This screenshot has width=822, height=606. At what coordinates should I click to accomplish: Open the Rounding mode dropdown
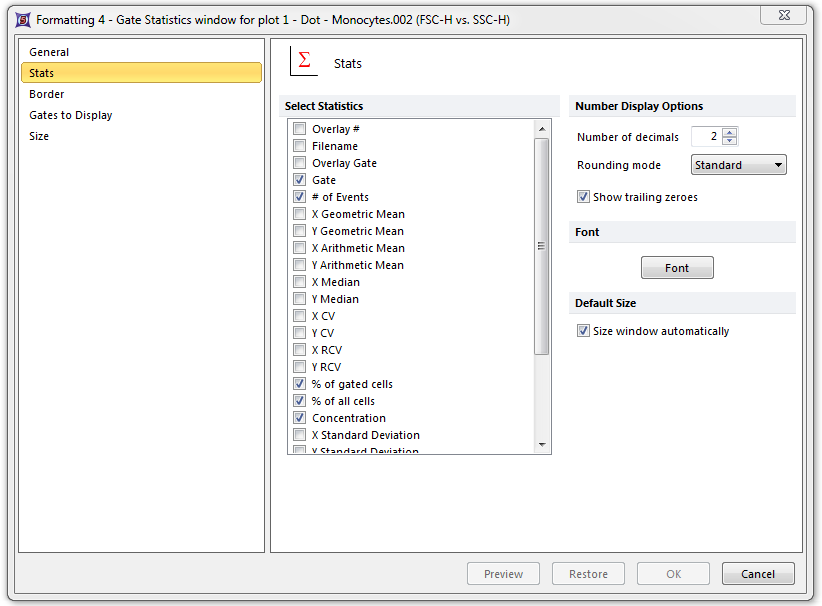738,165
